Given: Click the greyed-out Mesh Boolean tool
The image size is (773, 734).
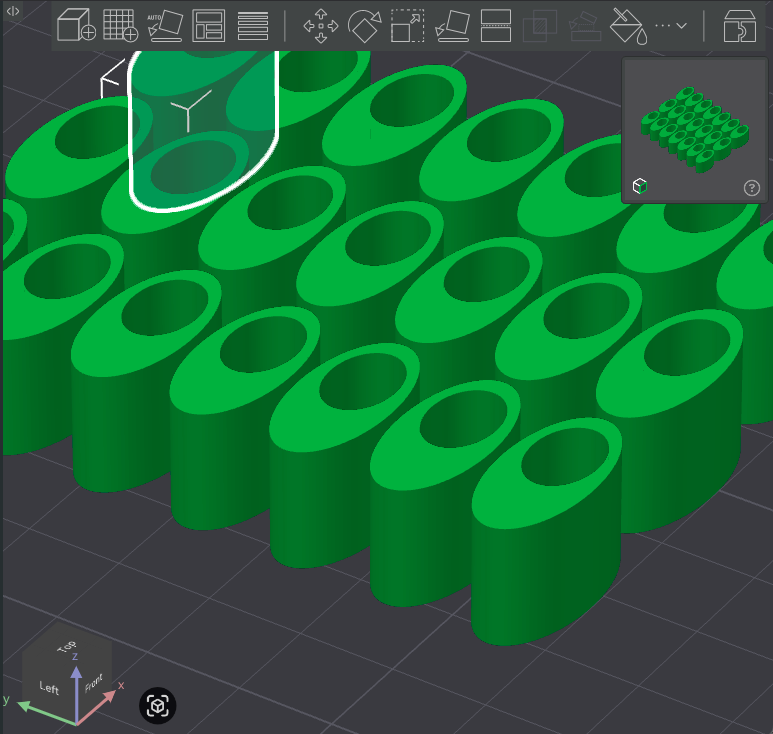Looking at the screenshot, I should click(x=540, y=26).
